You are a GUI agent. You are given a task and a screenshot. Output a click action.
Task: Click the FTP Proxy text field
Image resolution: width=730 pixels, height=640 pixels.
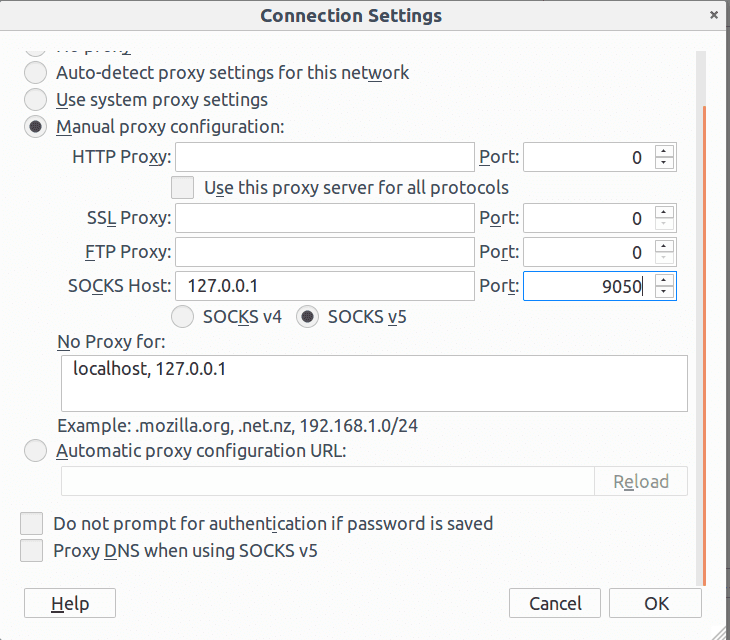click(324, 252)
